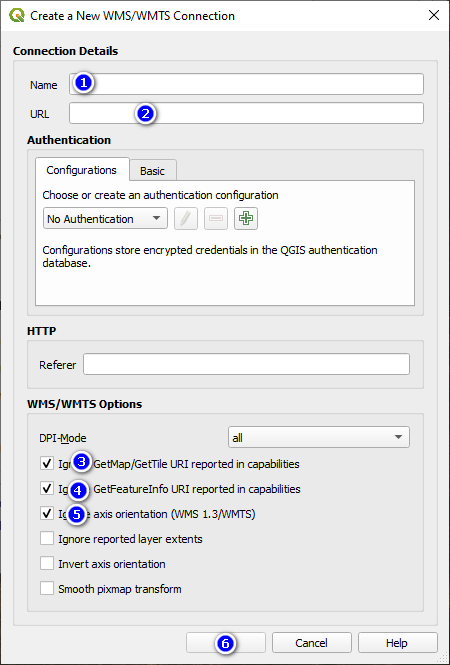Open Help for this dialog
450x665 pixels.
397,643
